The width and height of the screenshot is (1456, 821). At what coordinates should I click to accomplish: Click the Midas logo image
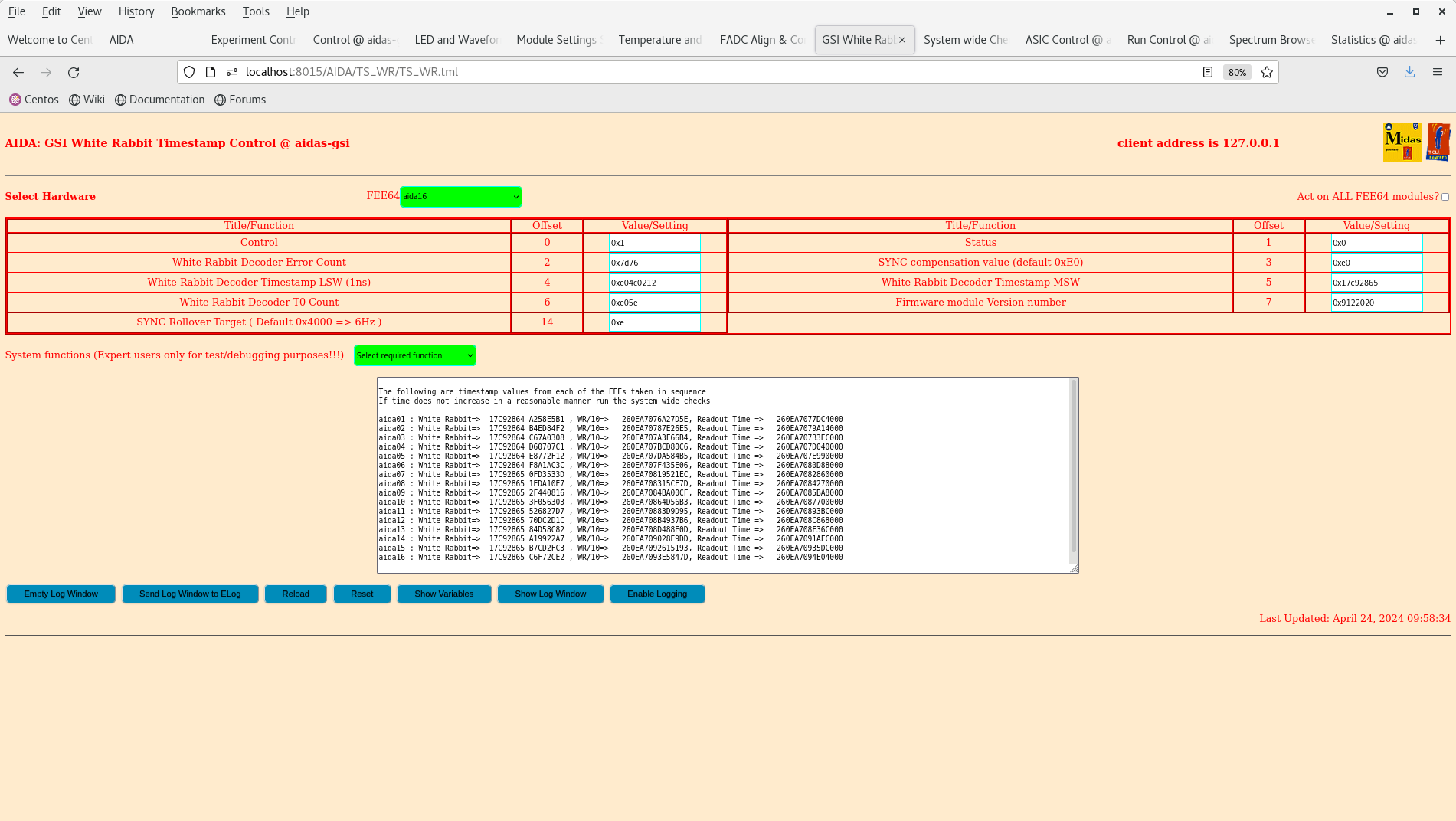[x=1402, y=142]
